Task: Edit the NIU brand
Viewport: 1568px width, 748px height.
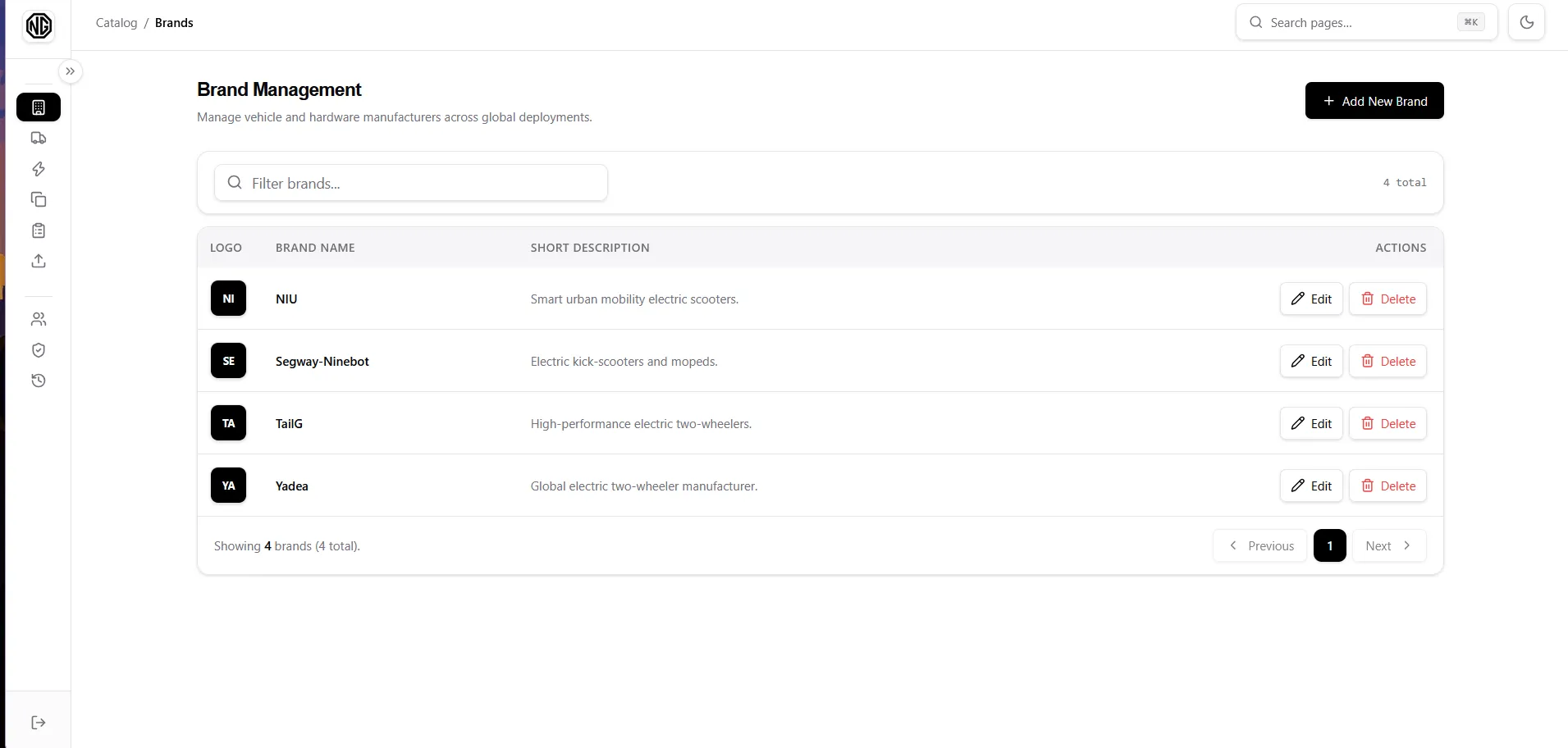Action: coord(1311,299)
